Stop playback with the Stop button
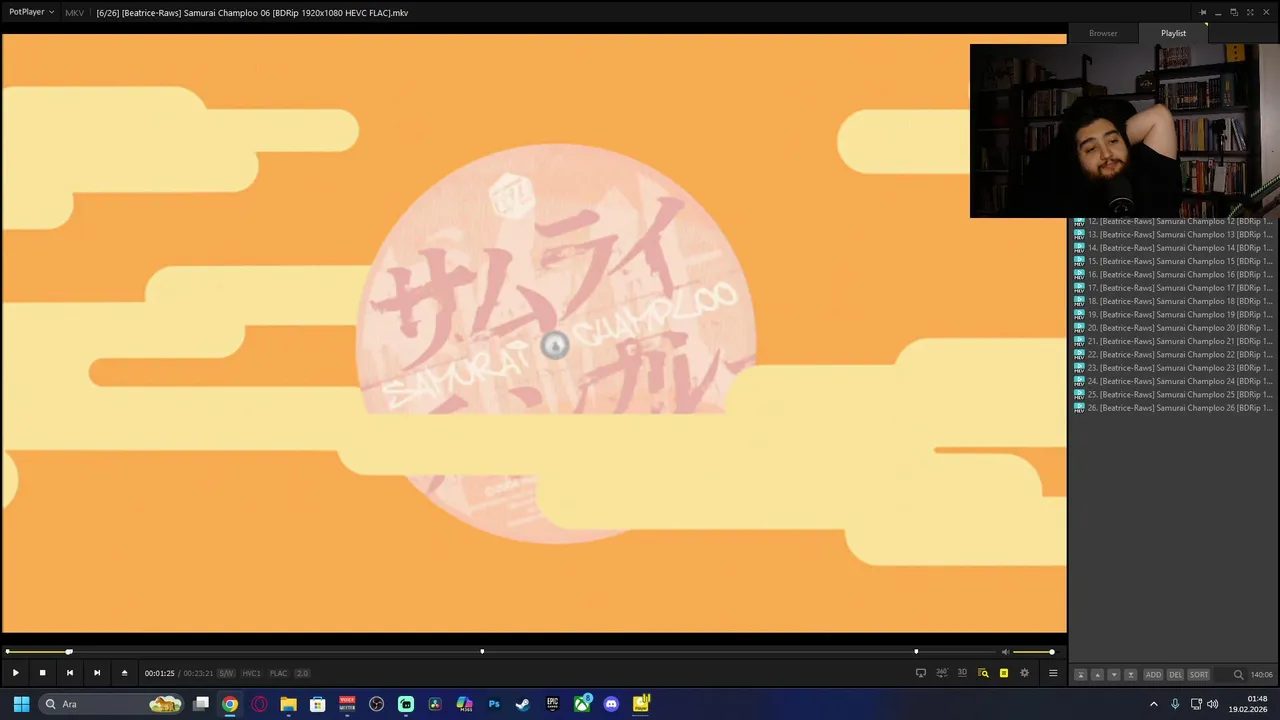The width and height of the screenshot is (1280, 720). pyautogui.click(x=42, y=673)
